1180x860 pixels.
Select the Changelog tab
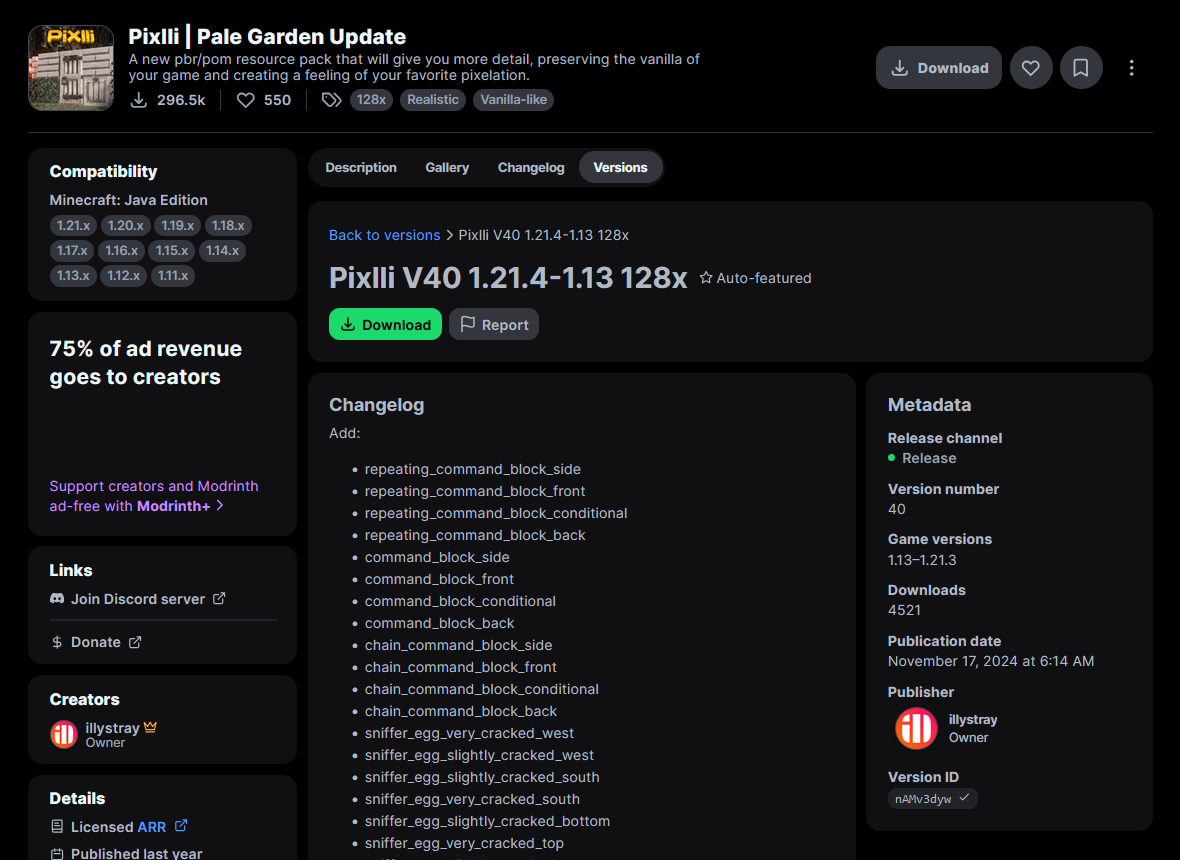(531, 168)
